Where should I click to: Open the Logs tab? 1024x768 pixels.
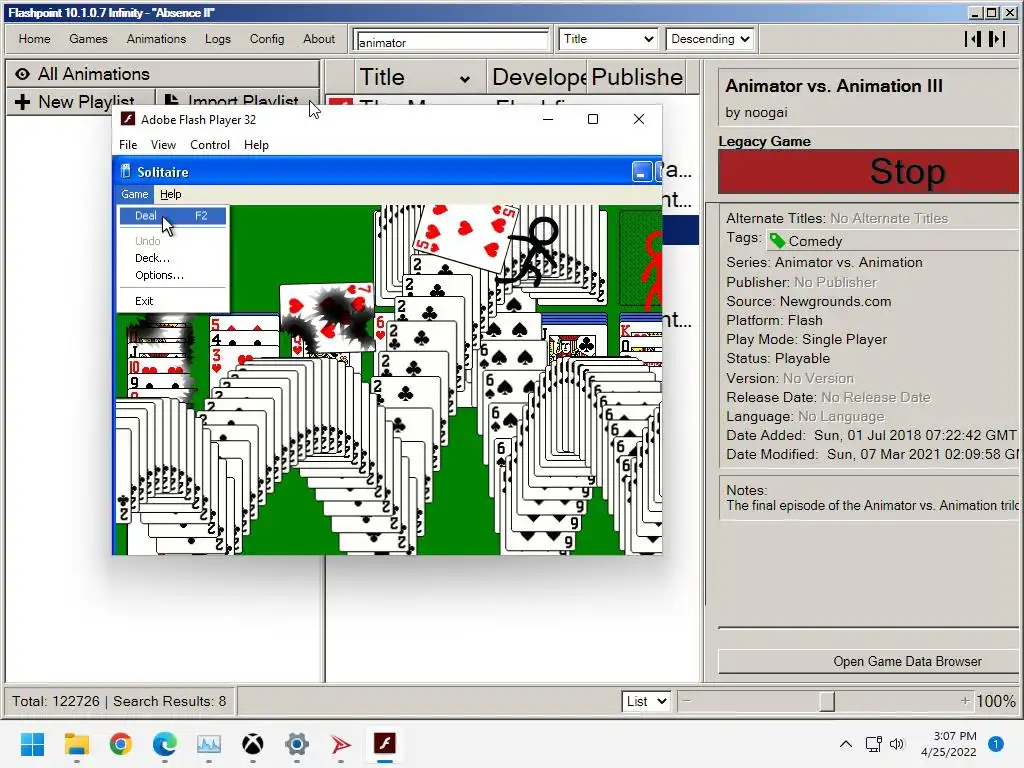[x=217, y=39]
